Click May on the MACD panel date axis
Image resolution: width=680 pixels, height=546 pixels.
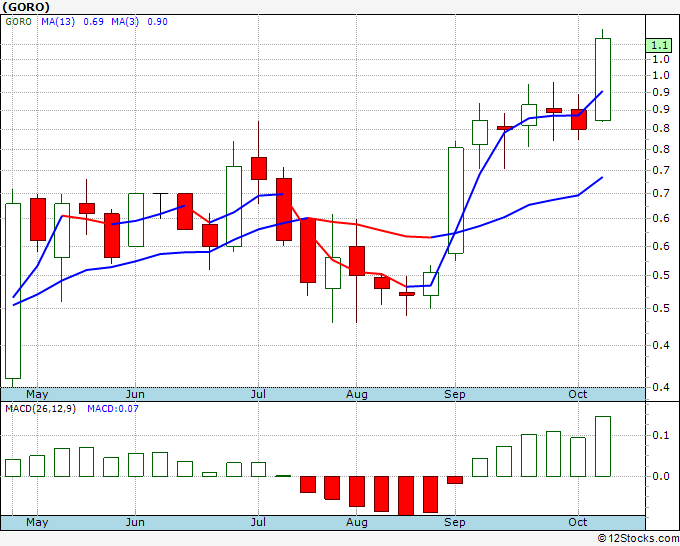[37, 522]
